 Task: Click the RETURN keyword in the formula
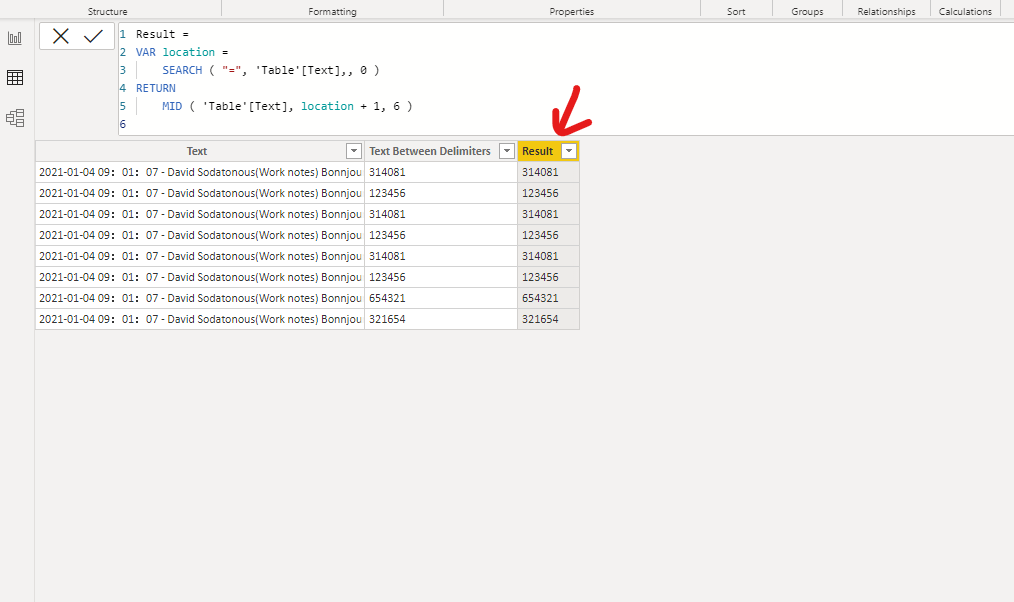click(x=156, y=88)
